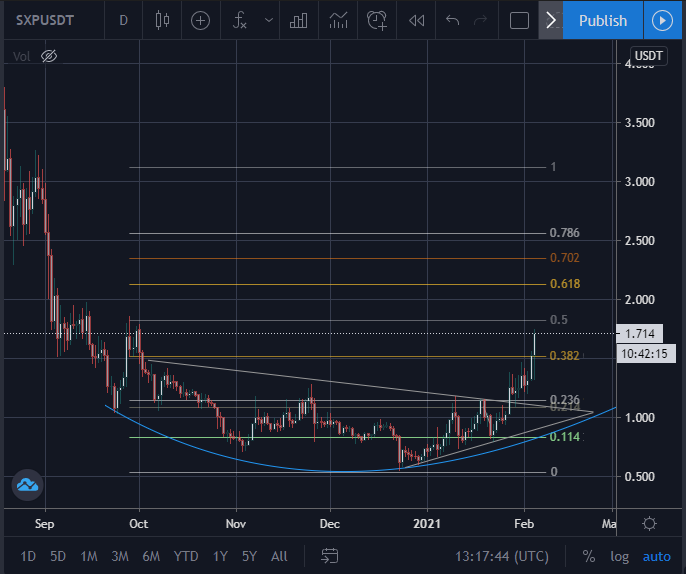Click the play stream icon beside Publish
686x574 pixels.
click(x=662, y=21)
